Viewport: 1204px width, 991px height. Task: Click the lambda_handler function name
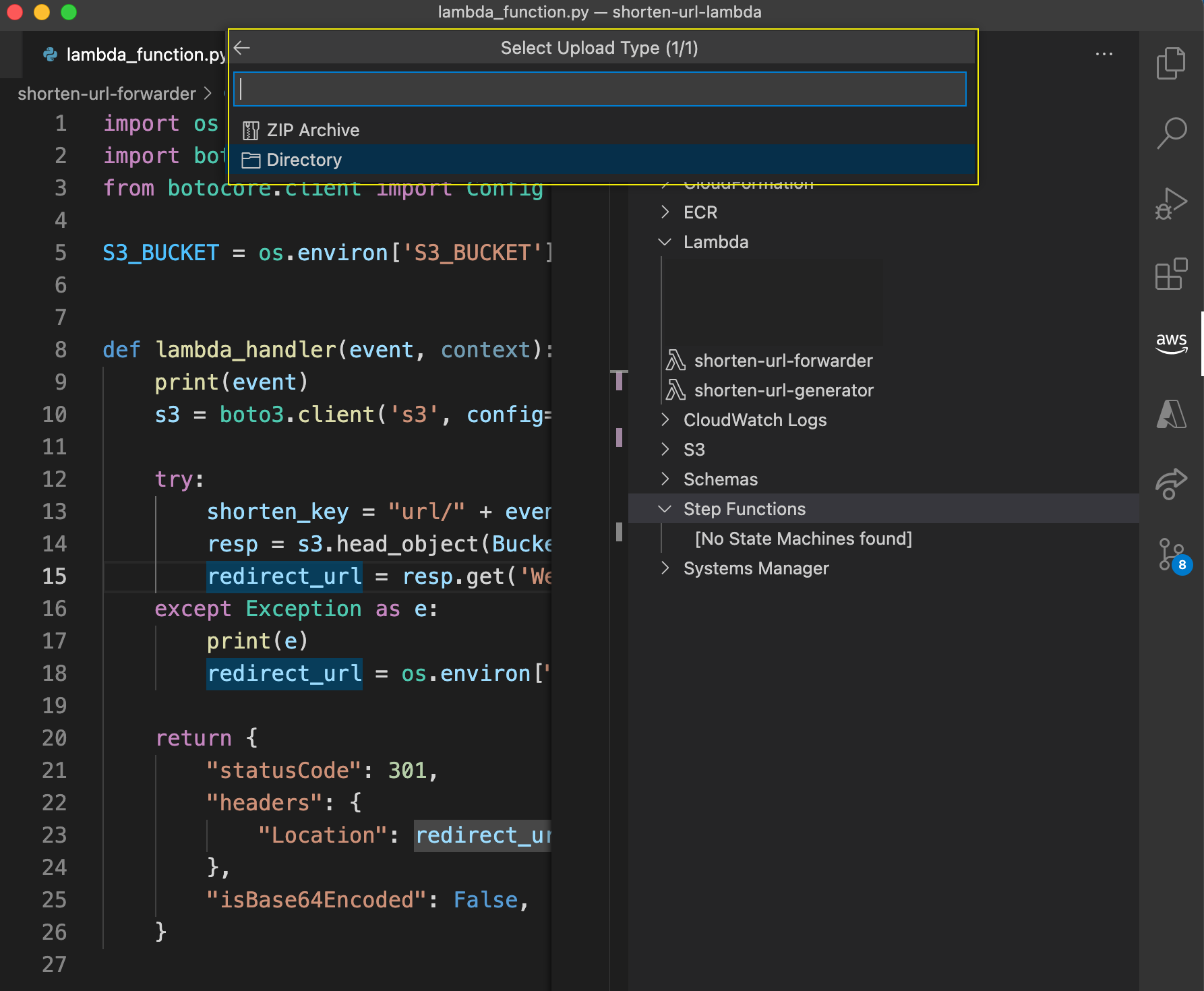pos(245,350)
